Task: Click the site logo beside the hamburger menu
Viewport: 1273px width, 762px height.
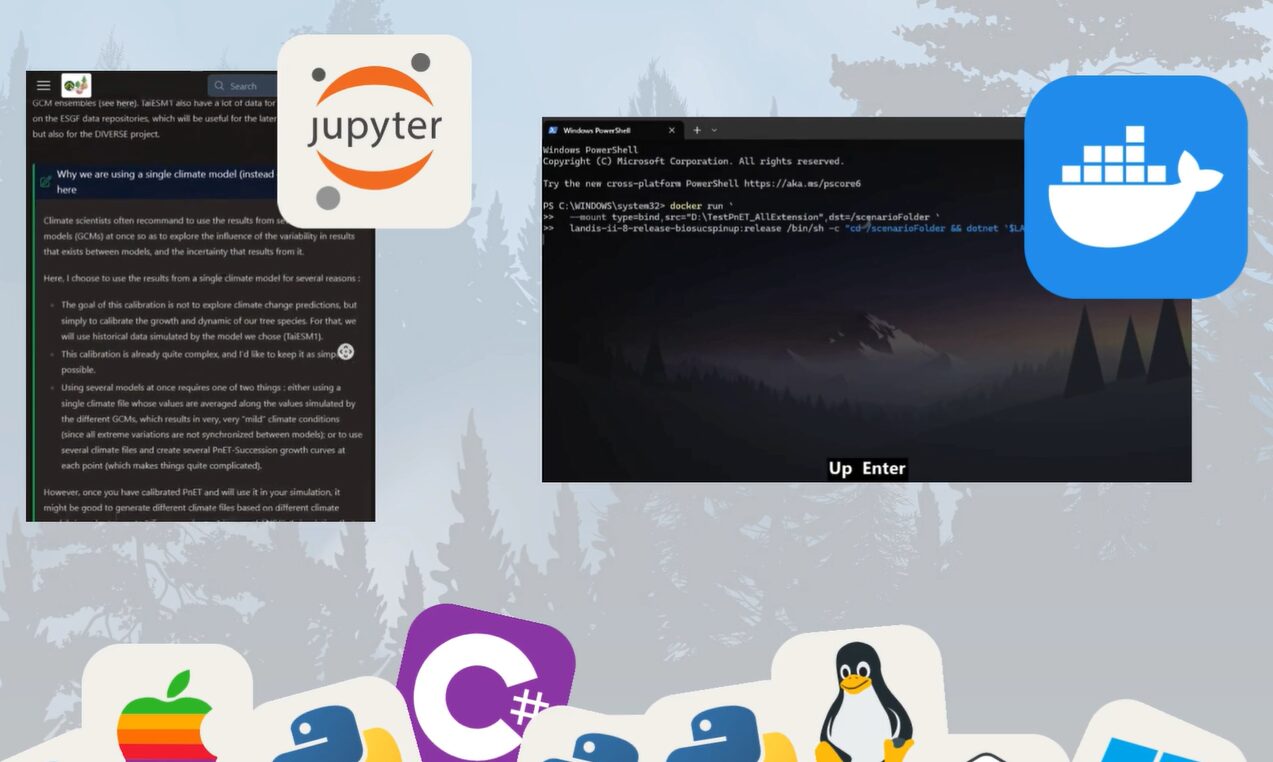Action: [x=76, y=86]
